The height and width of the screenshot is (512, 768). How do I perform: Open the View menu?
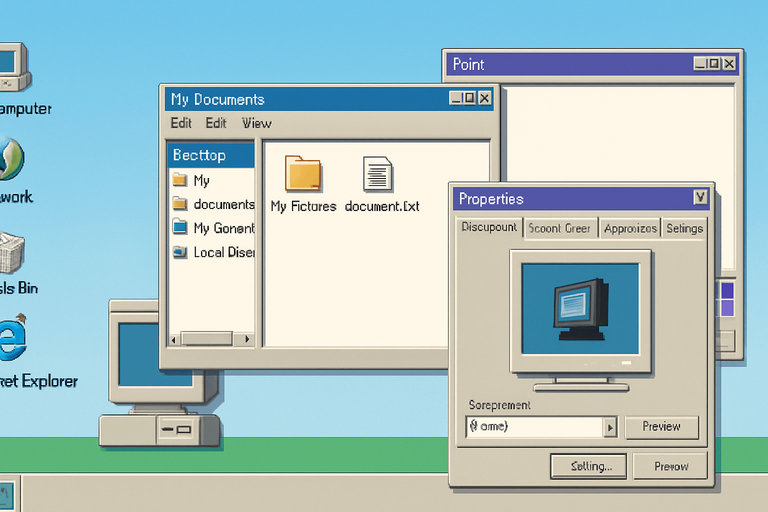[256, 123]
